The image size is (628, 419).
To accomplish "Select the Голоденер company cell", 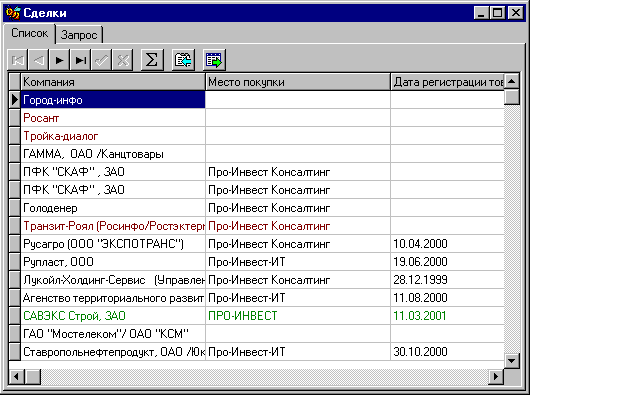I will [113, 208].
